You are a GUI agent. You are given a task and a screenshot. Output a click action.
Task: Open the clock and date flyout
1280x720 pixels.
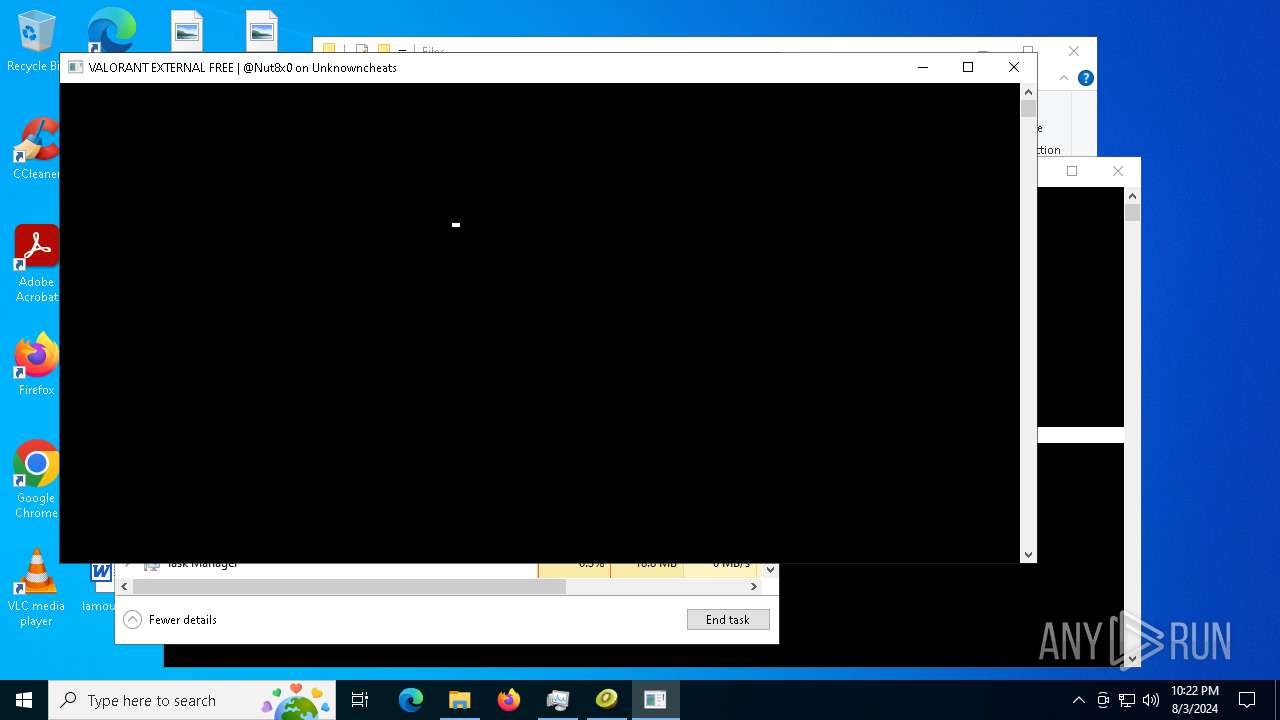coord(1194,700)
